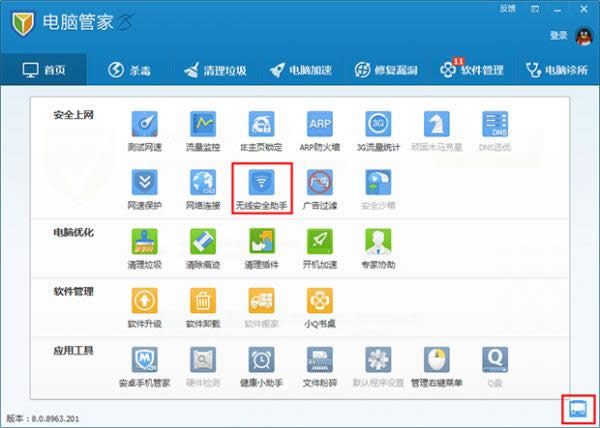This screenshot has width=600, height=428.
Task: Open the toolbox icon at bottom right
Action: [578, 409]
